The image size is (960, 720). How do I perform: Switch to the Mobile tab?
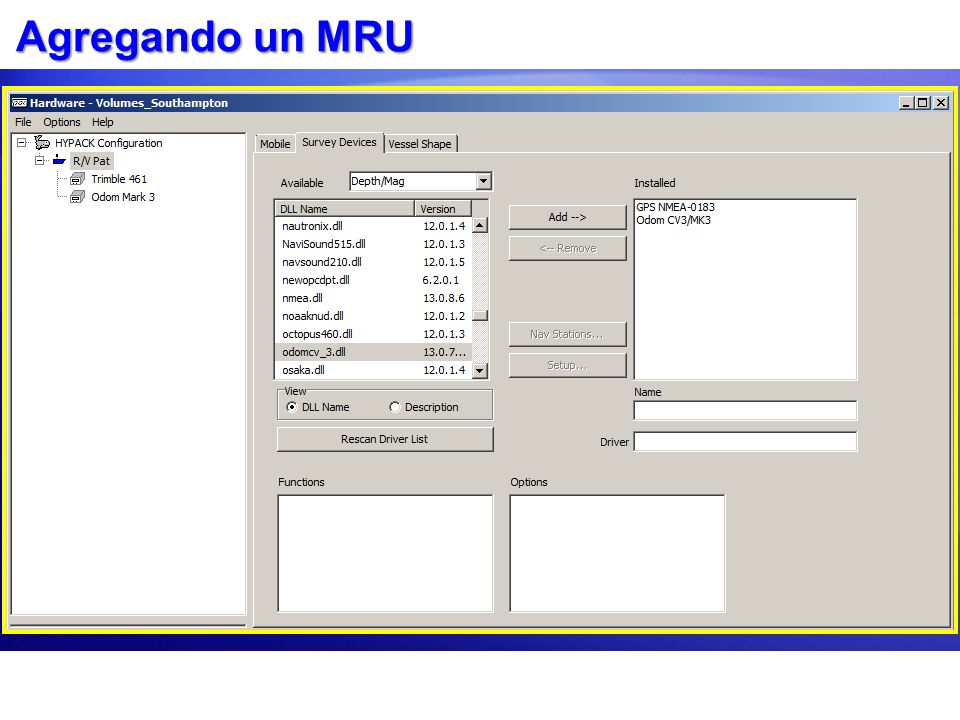(x=275, y=144)
